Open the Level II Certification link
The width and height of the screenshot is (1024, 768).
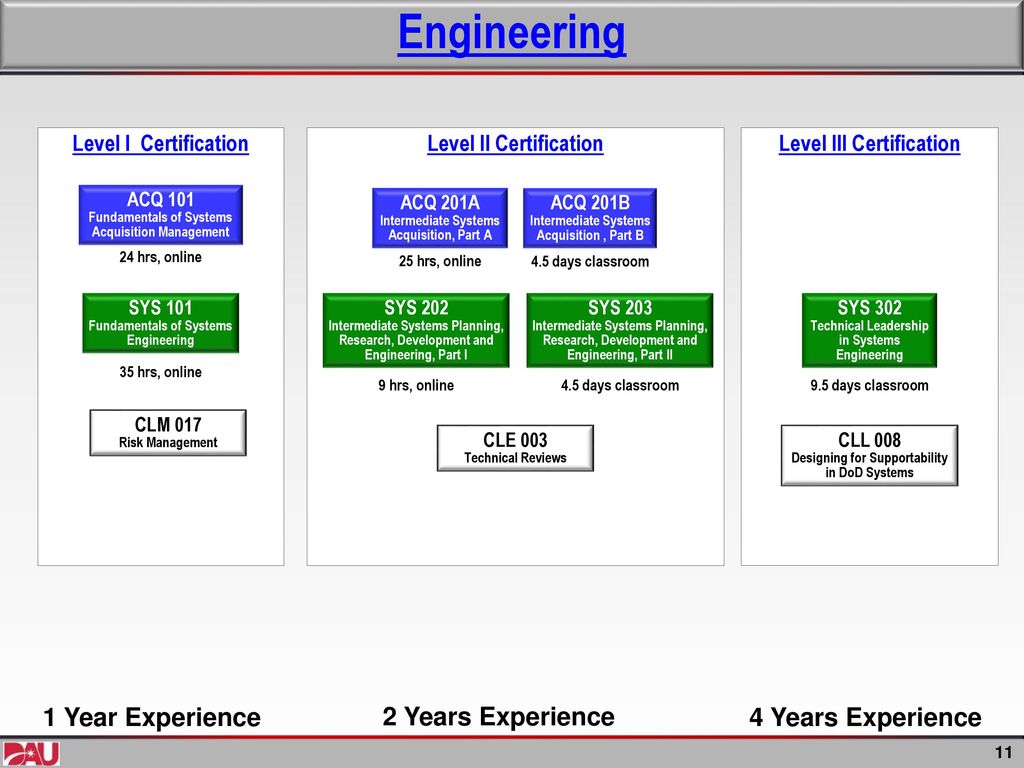click(515, 143)
